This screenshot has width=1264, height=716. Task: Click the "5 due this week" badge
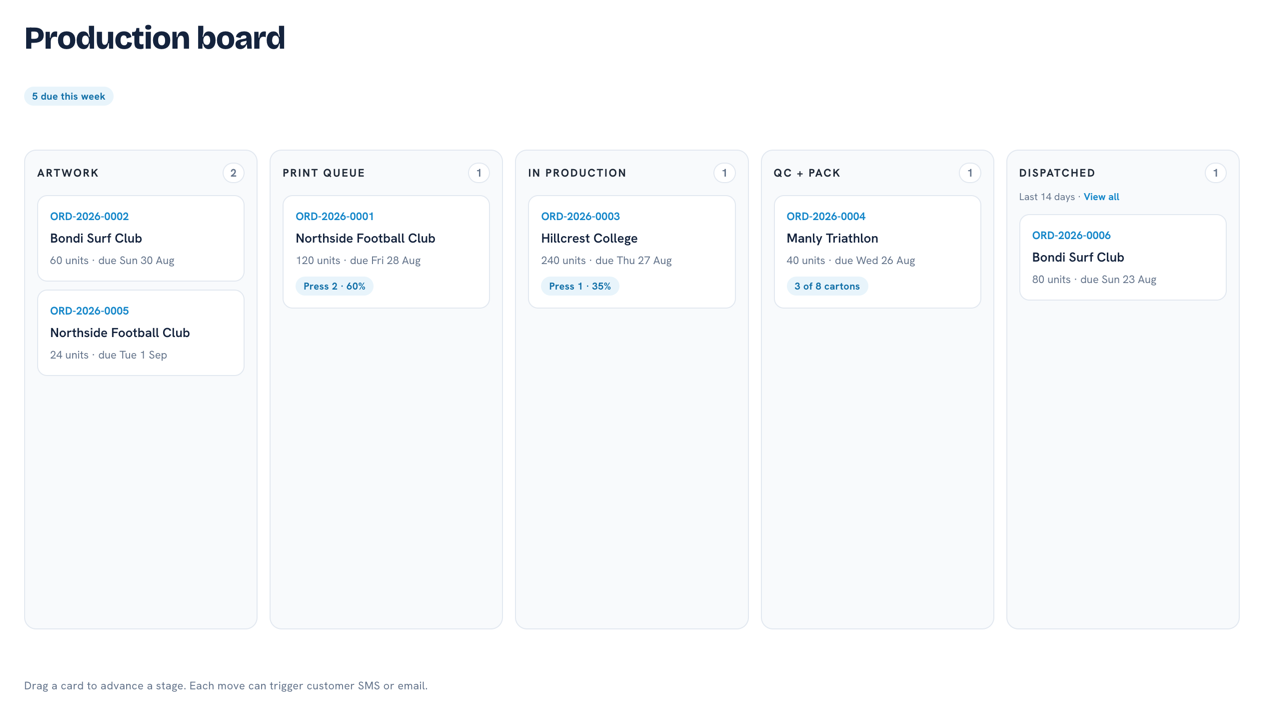click(x=68, y=96)
